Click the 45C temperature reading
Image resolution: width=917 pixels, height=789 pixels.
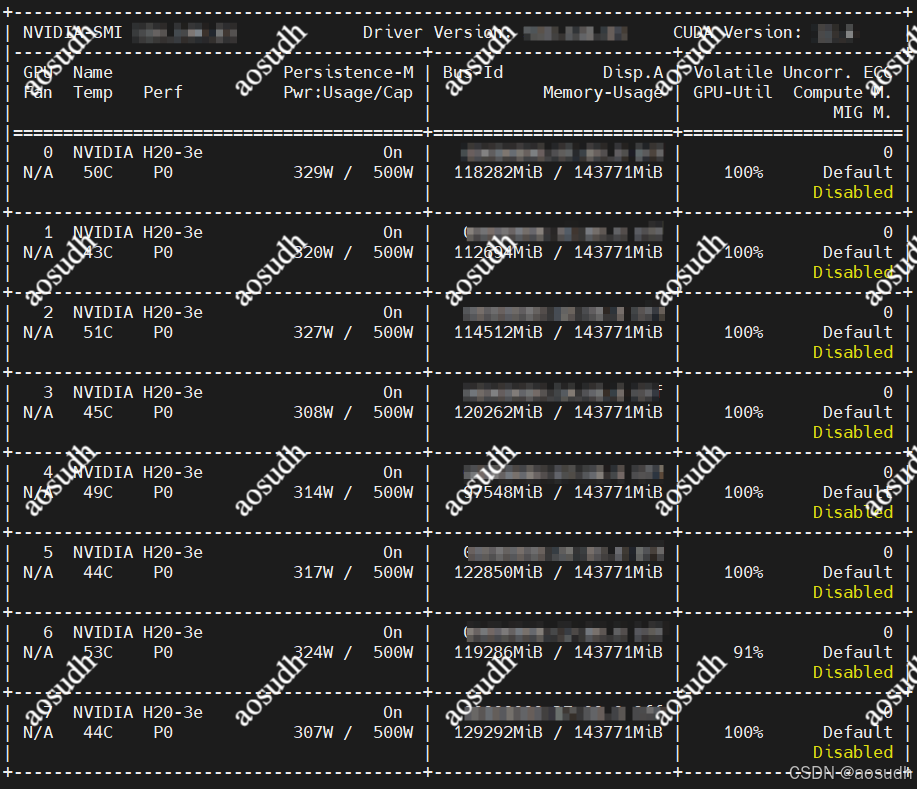click(98, 413)
